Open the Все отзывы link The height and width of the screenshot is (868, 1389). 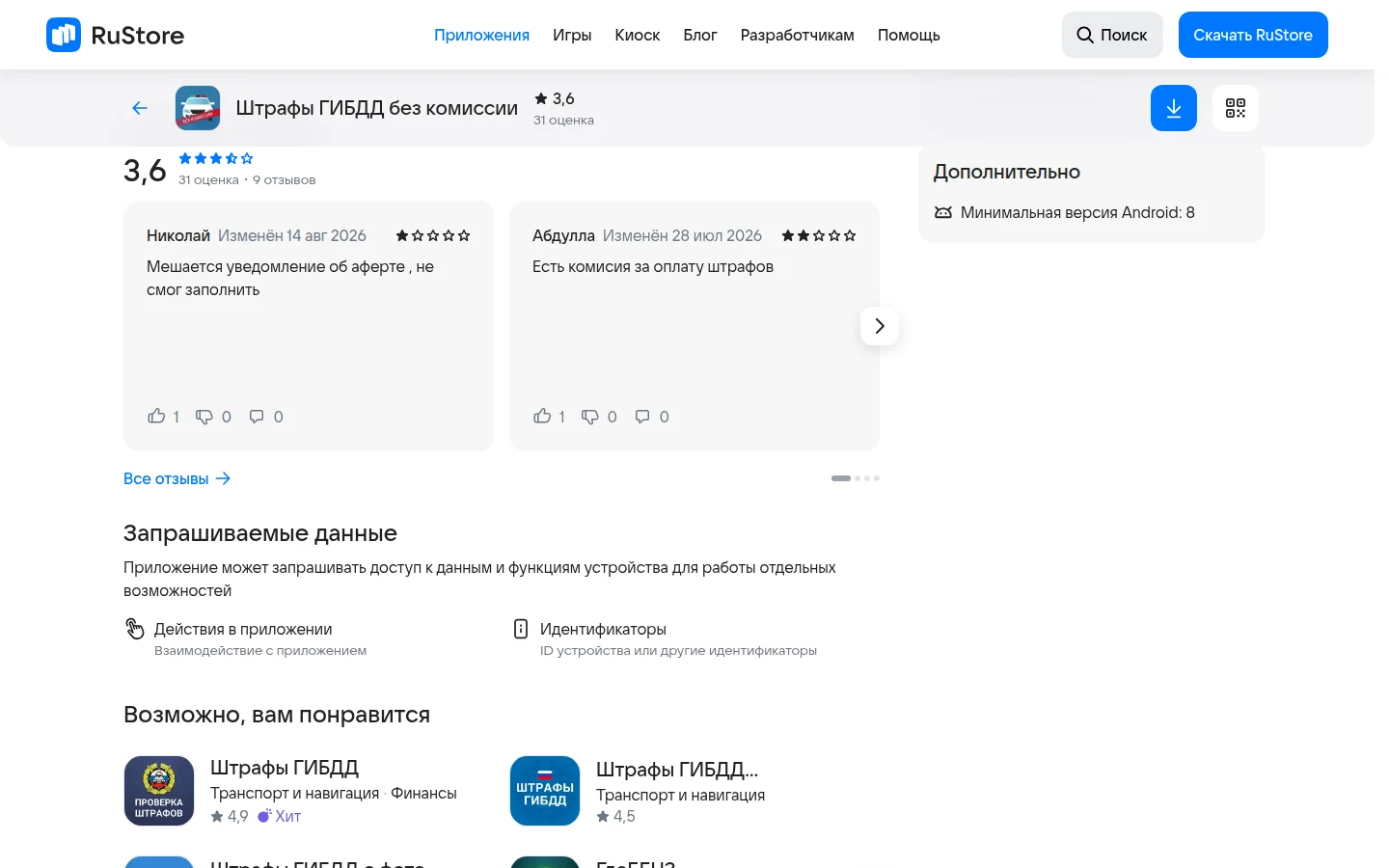pos(177,478)
